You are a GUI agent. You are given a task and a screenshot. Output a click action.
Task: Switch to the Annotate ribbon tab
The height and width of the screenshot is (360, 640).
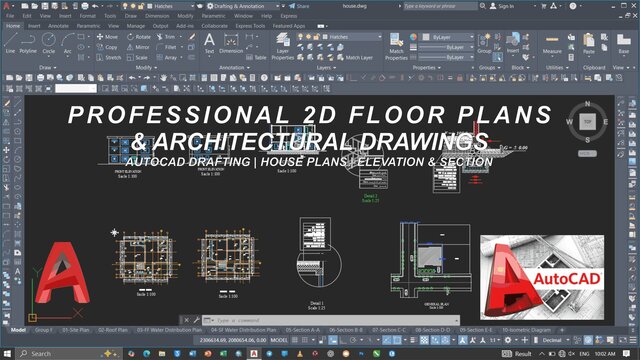(x=58, y=26)
